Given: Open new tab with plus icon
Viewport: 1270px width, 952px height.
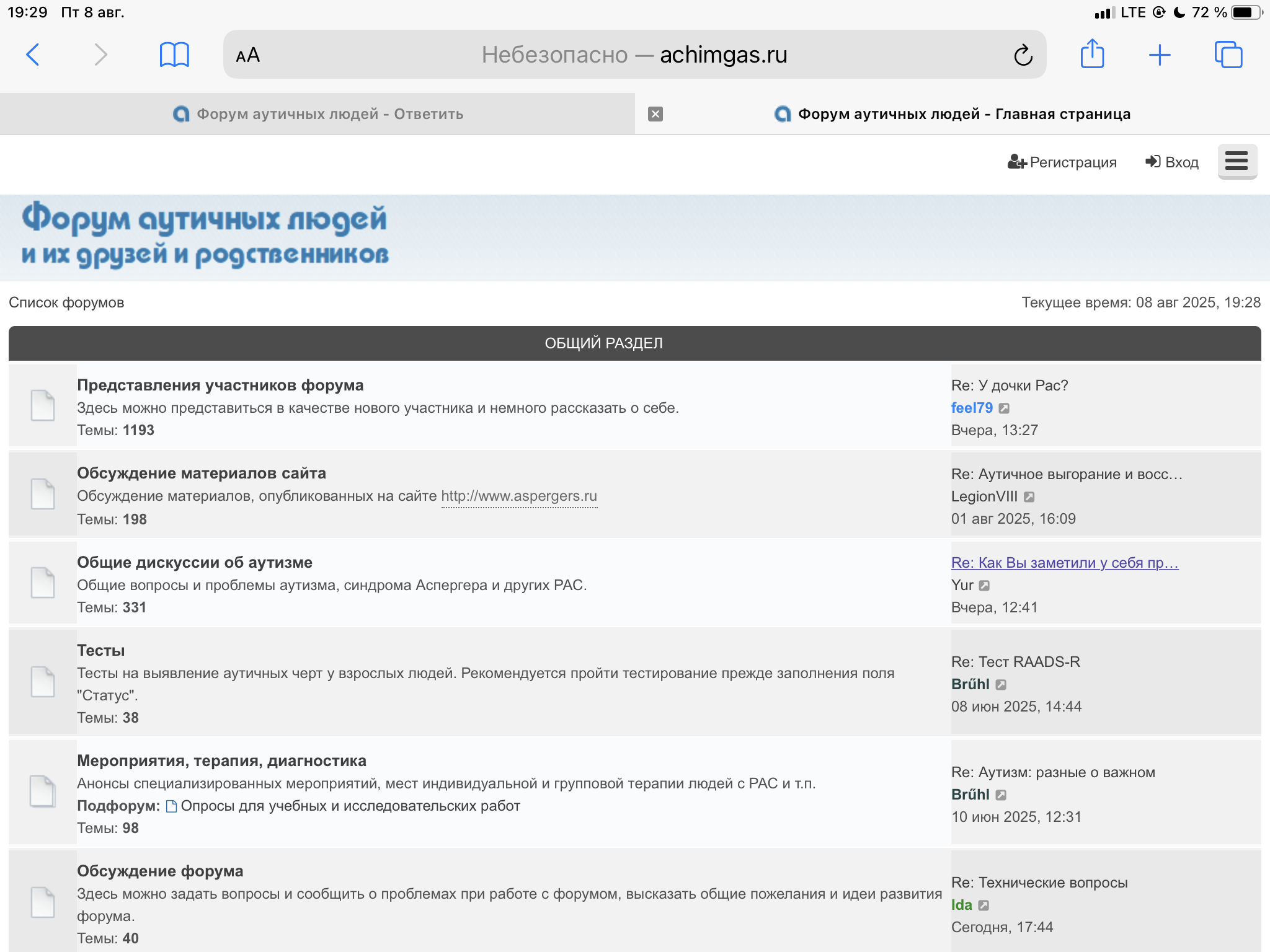Looking at the screenshot, I should click(x=1159, y=55).
